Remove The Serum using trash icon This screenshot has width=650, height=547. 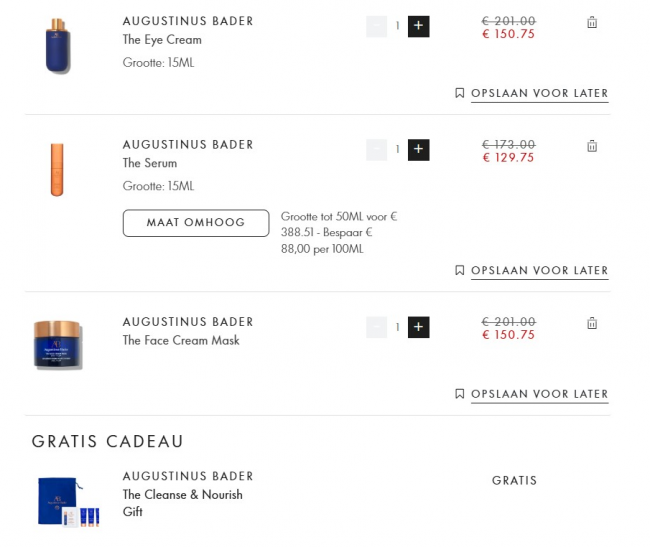tap(592, 146)
